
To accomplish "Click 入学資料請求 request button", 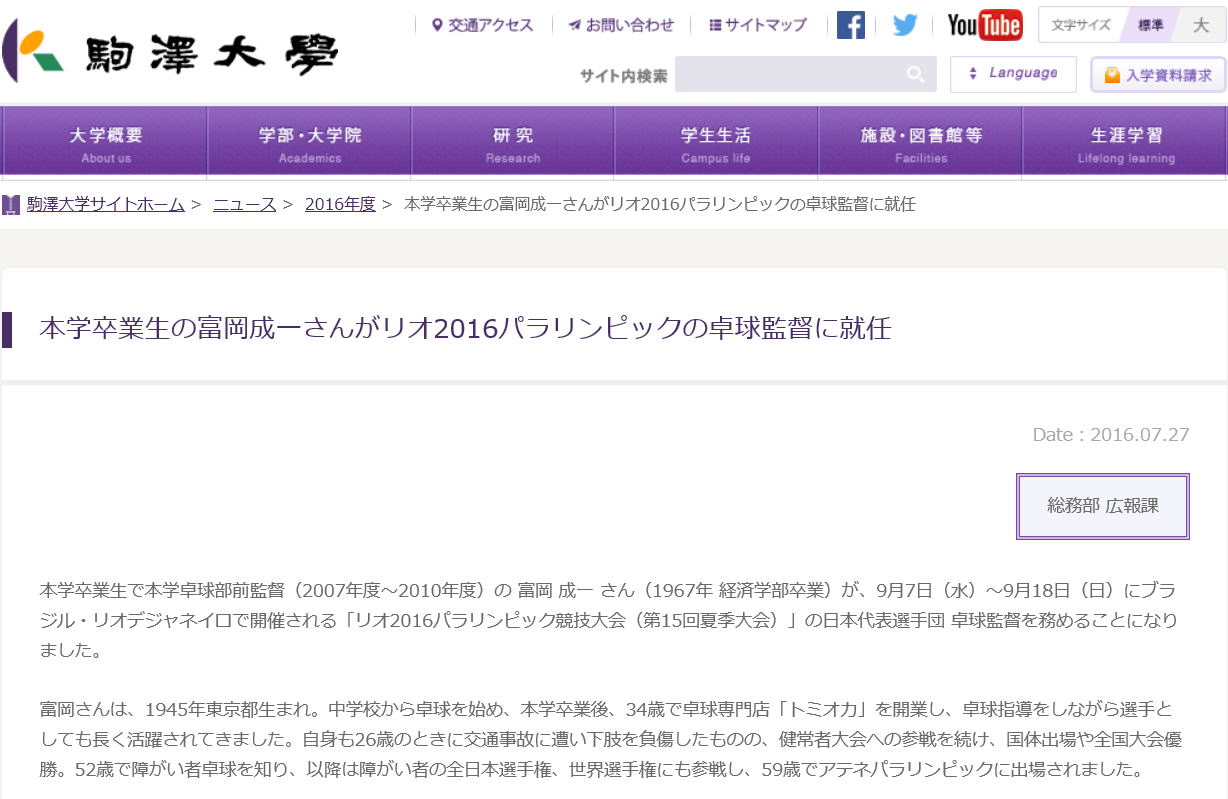I will 1158,75.
